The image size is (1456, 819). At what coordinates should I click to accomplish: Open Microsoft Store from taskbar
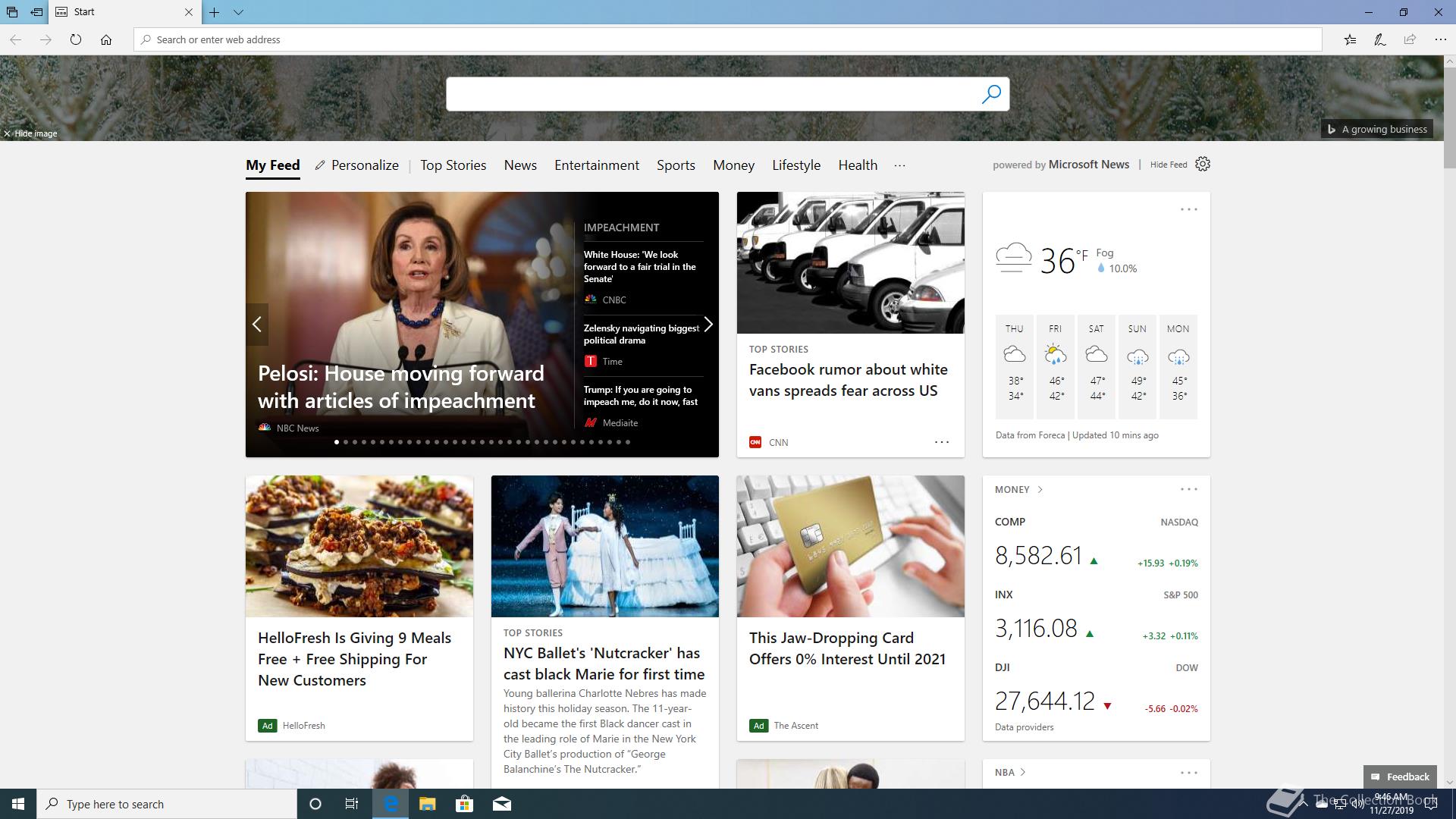(x=464, y=804)
